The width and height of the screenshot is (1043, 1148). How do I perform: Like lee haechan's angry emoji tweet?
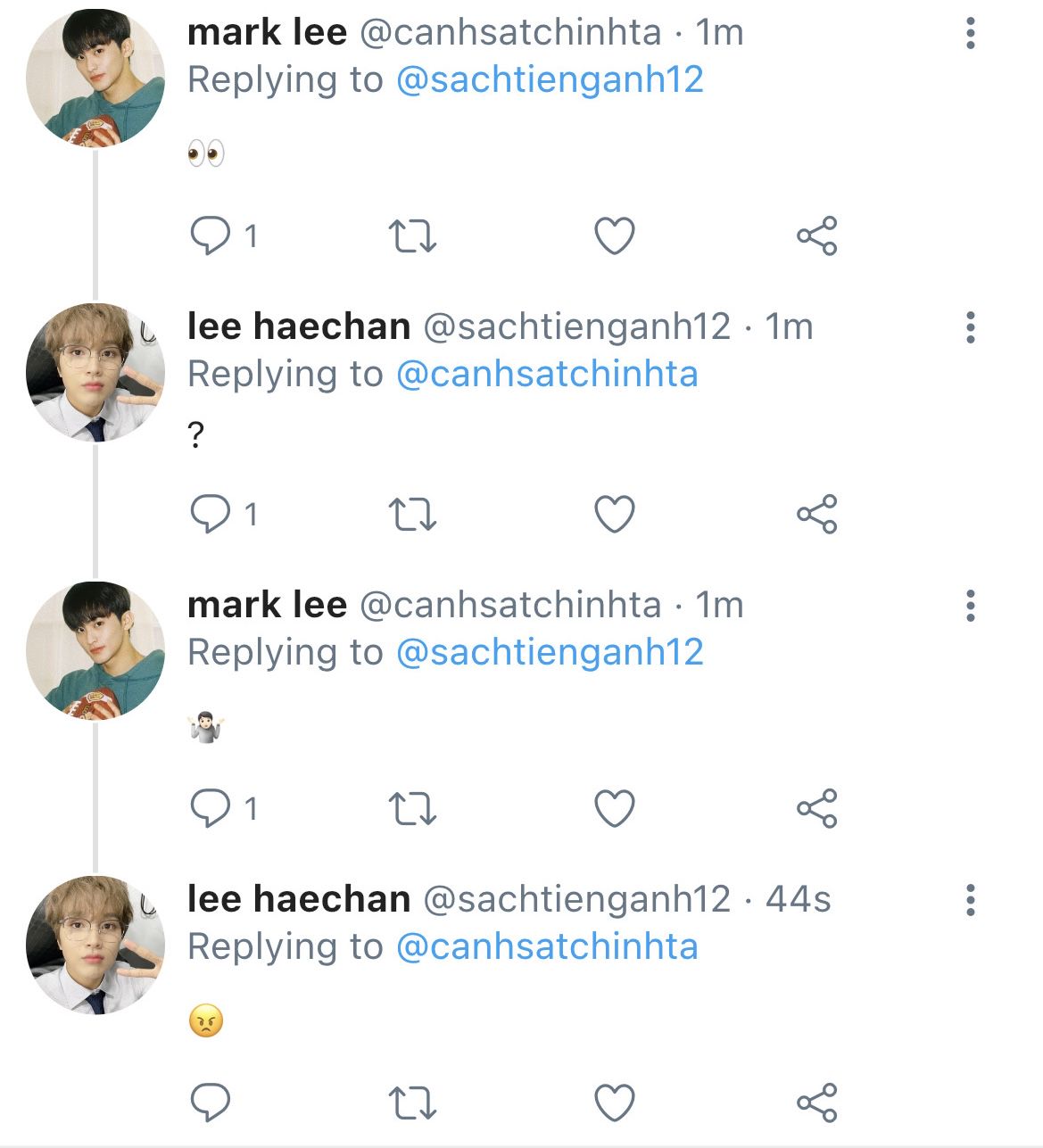point(615,1103)
